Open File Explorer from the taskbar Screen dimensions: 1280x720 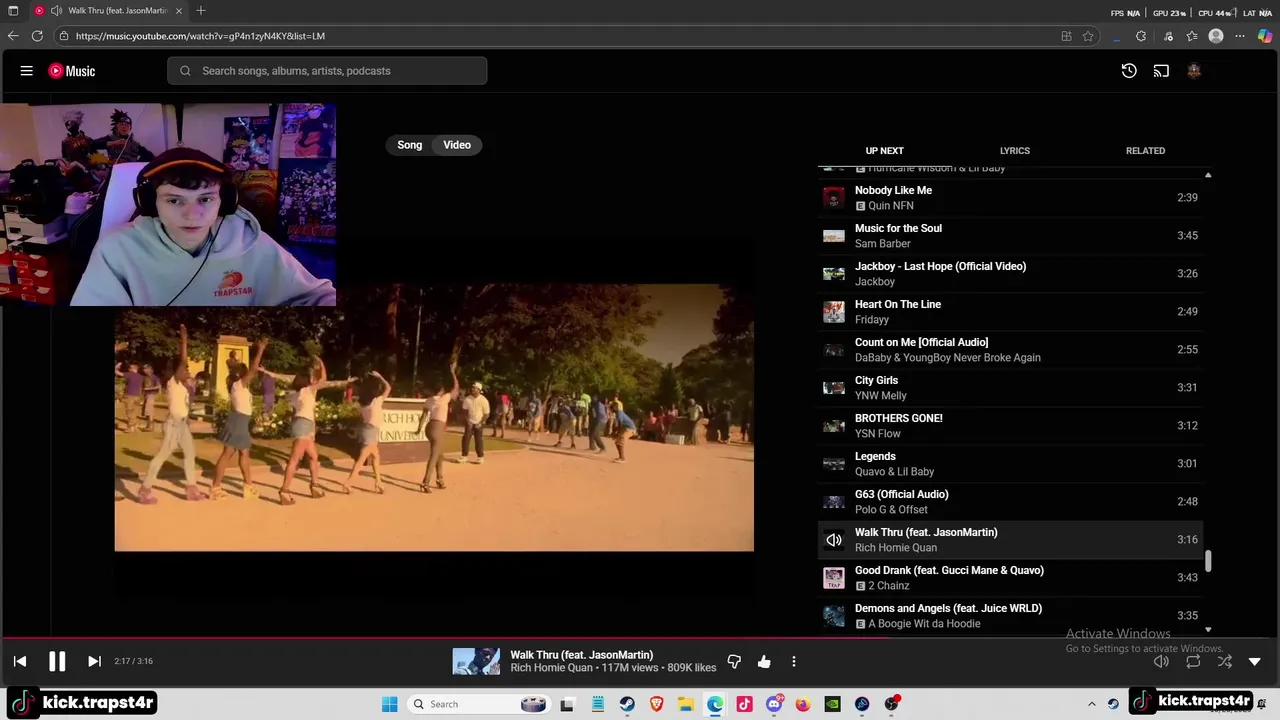[x=686, y=704]
